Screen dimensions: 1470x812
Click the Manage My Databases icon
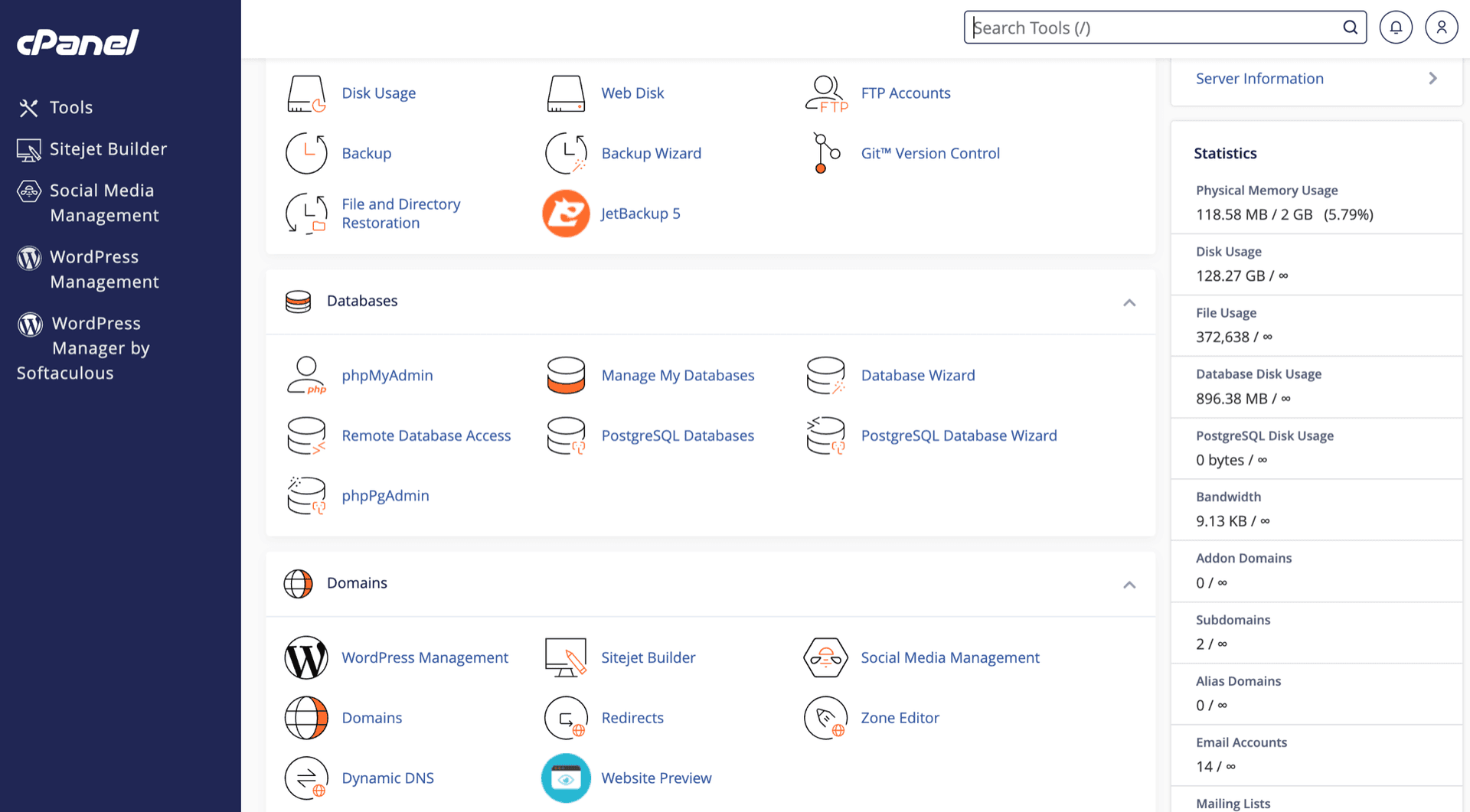click(566, 375)
